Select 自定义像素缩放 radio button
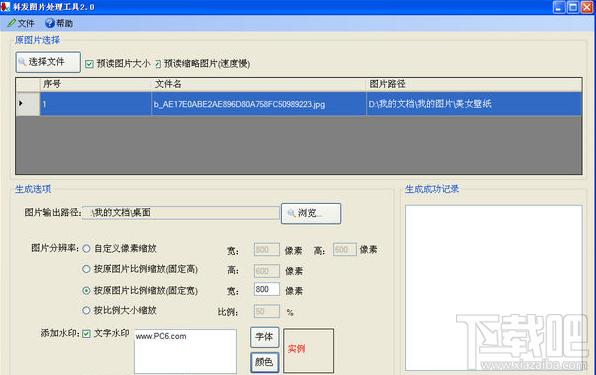Viewport: 596px width, 375px height. pyautogui.click(x=86, y=249)
